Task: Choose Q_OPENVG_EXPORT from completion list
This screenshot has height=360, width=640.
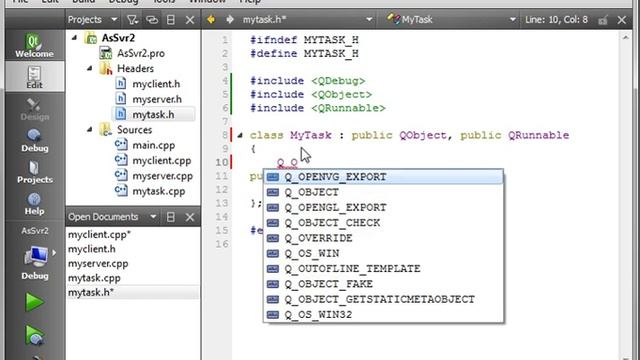Action: click(383, 177)
